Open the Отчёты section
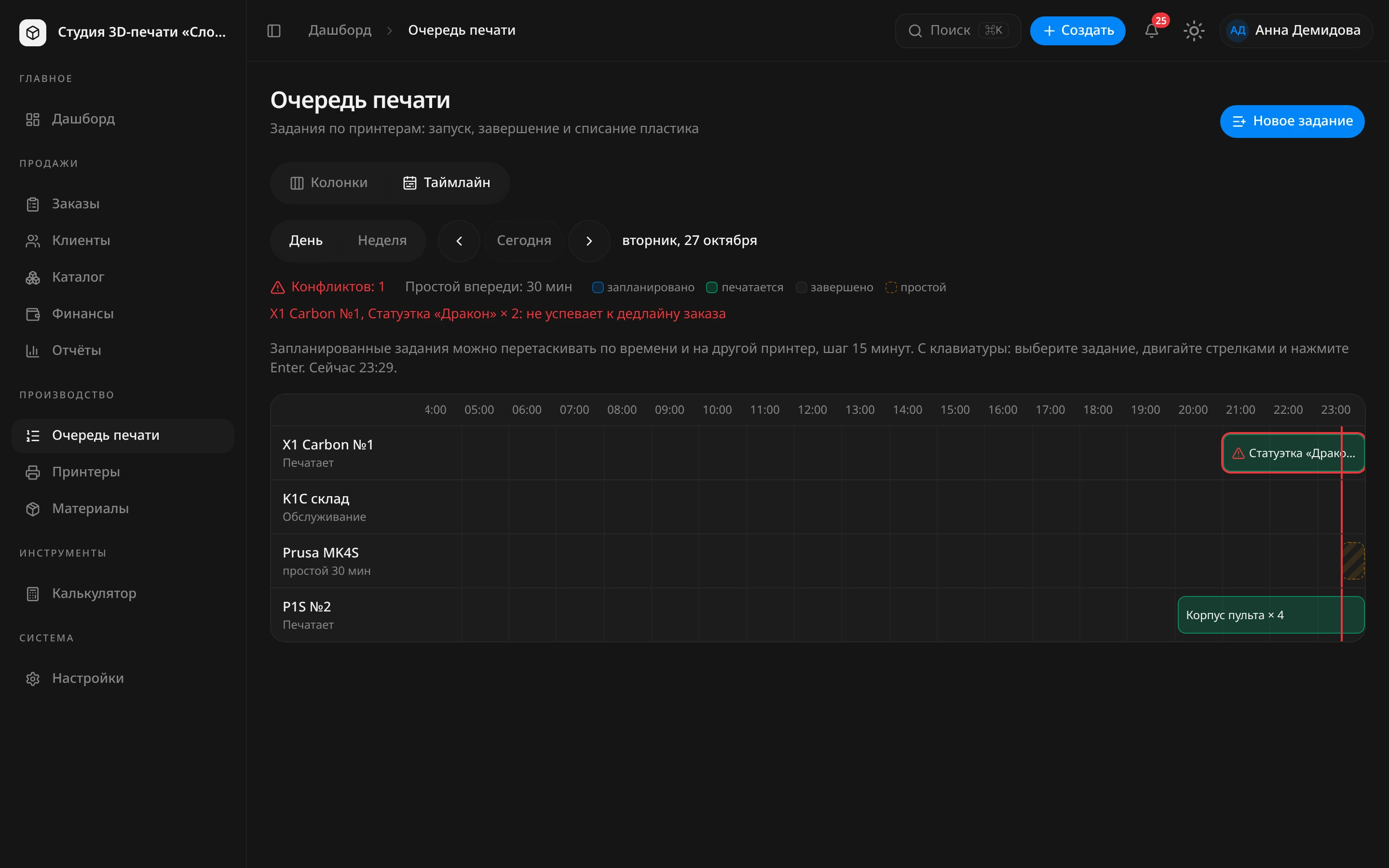Screen dimensions: 1389x868 (123, 351)
